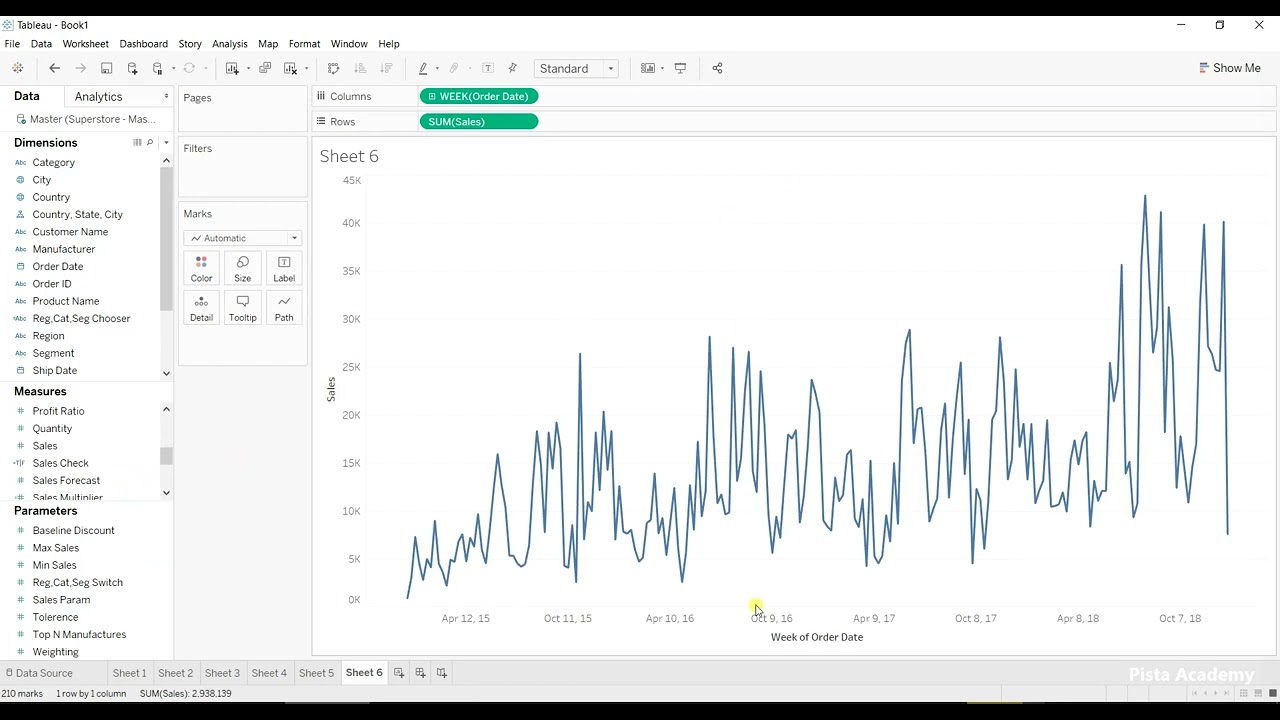
Task: Click the Tooltip marks card
Action: pos(243,308)
